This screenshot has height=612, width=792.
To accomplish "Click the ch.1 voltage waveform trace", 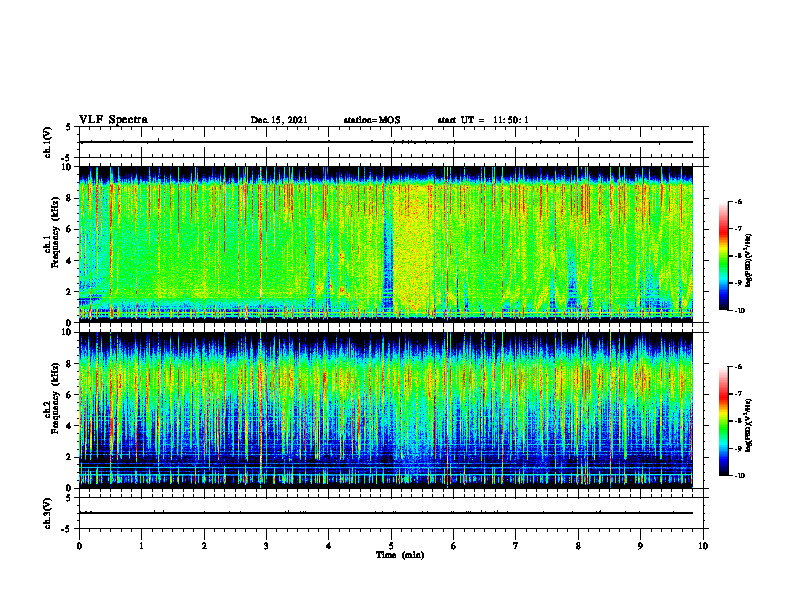I will click(386, 142).
